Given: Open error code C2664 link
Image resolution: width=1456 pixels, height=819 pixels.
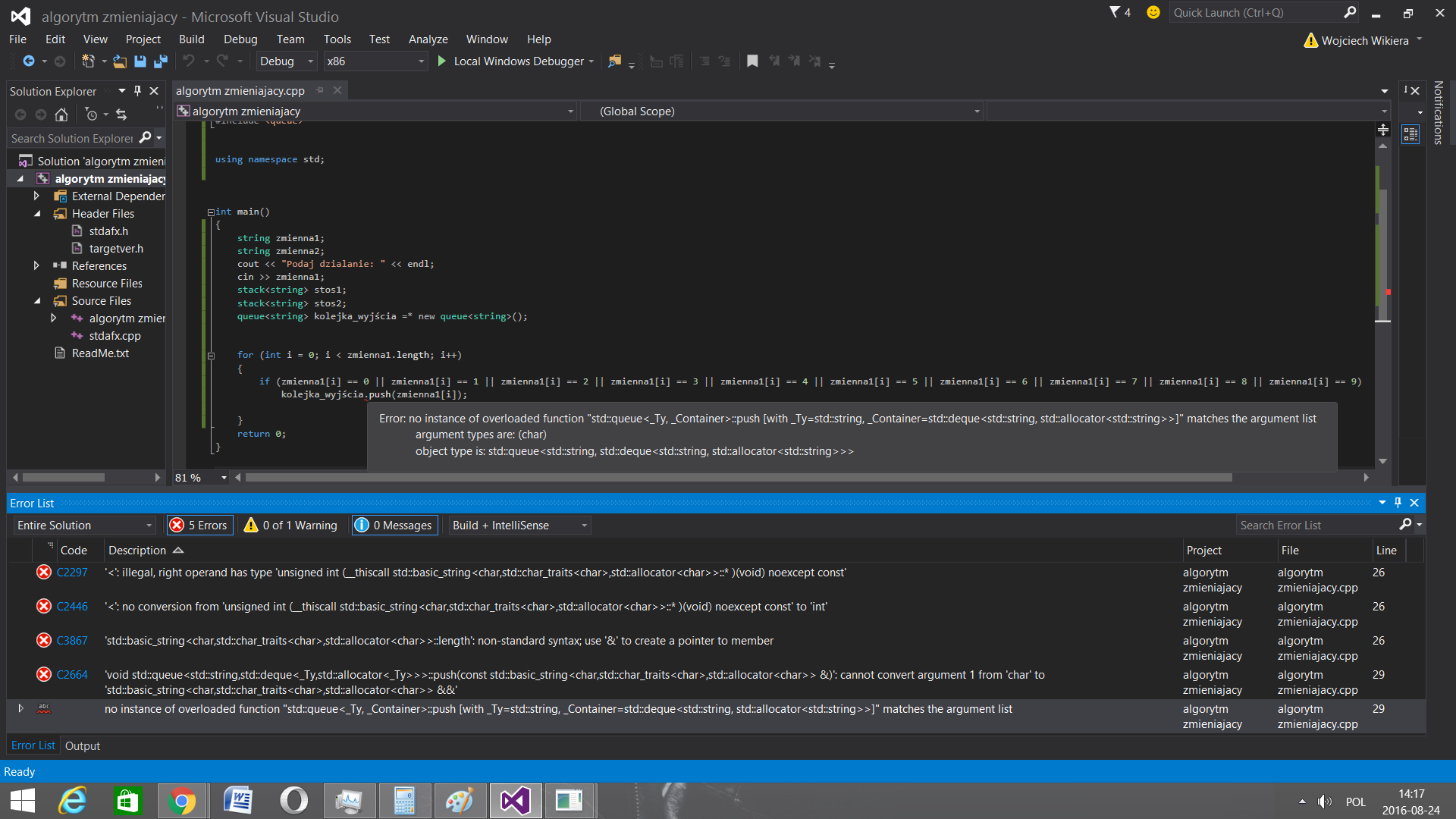Looking at the screenshot, I should pyautogui.click(x=72, y=675).
